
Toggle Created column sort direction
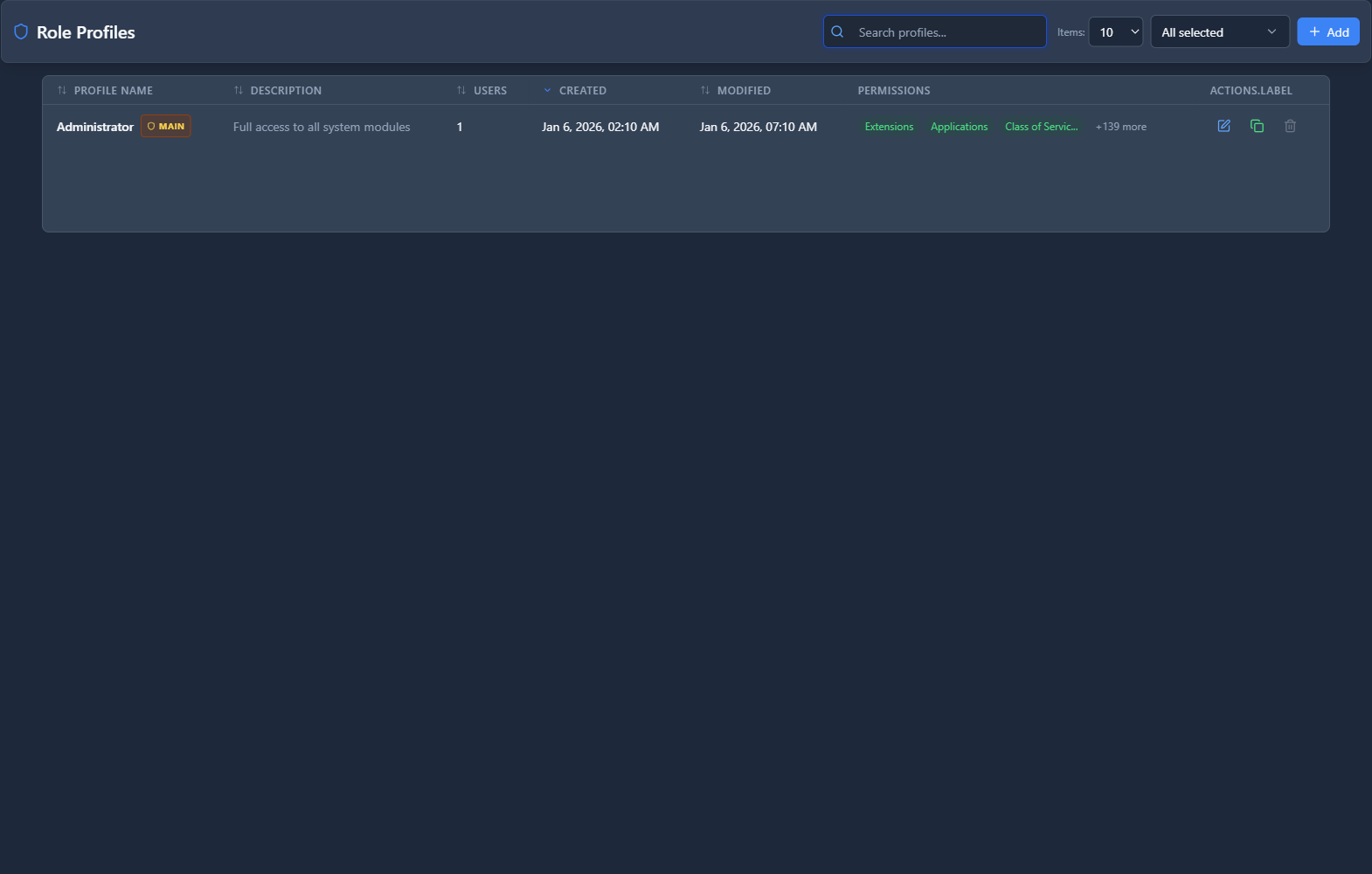pyautogui.click(x=548, y=91)
